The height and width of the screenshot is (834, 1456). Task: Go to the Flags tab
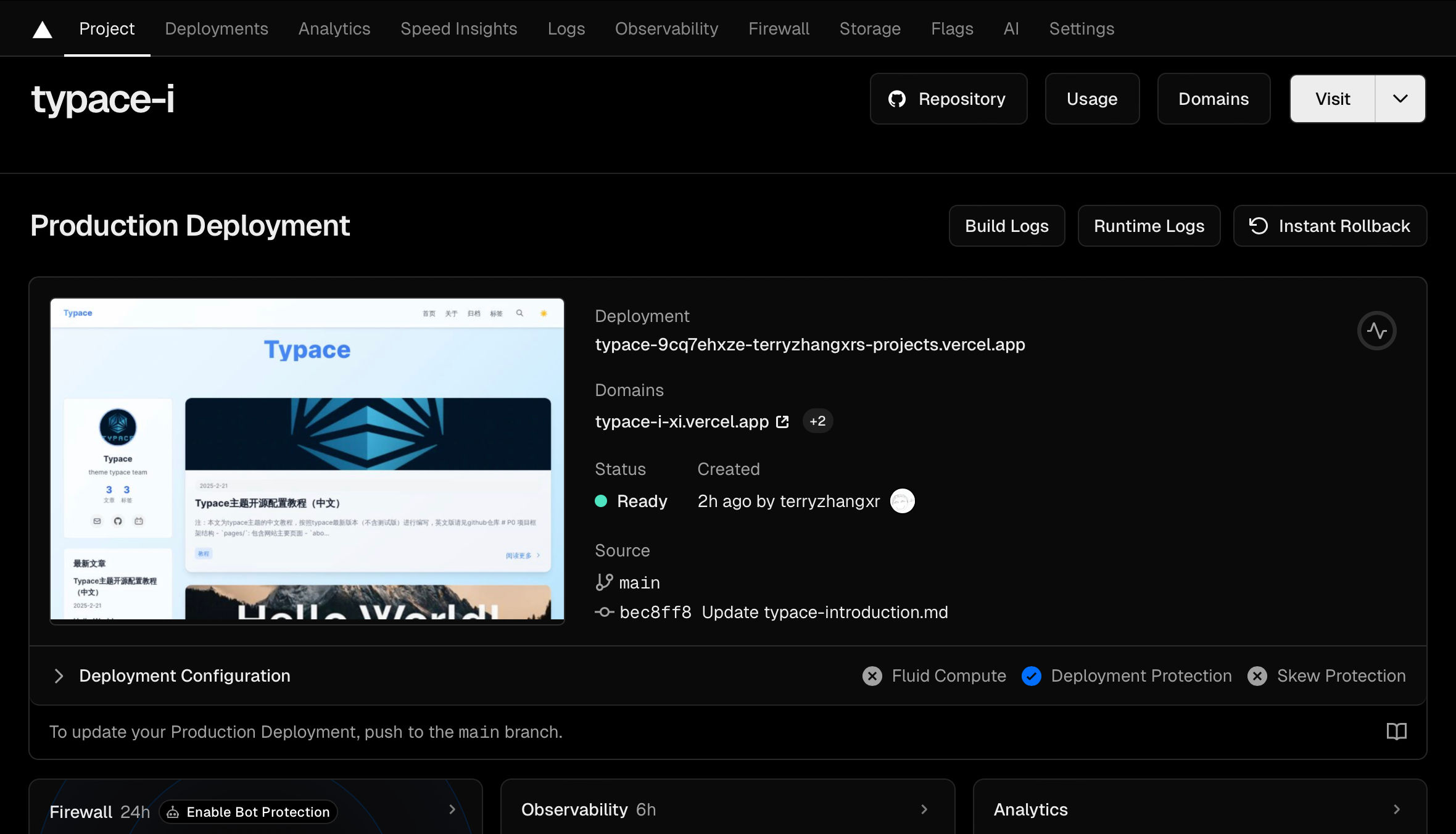(952, 28)
